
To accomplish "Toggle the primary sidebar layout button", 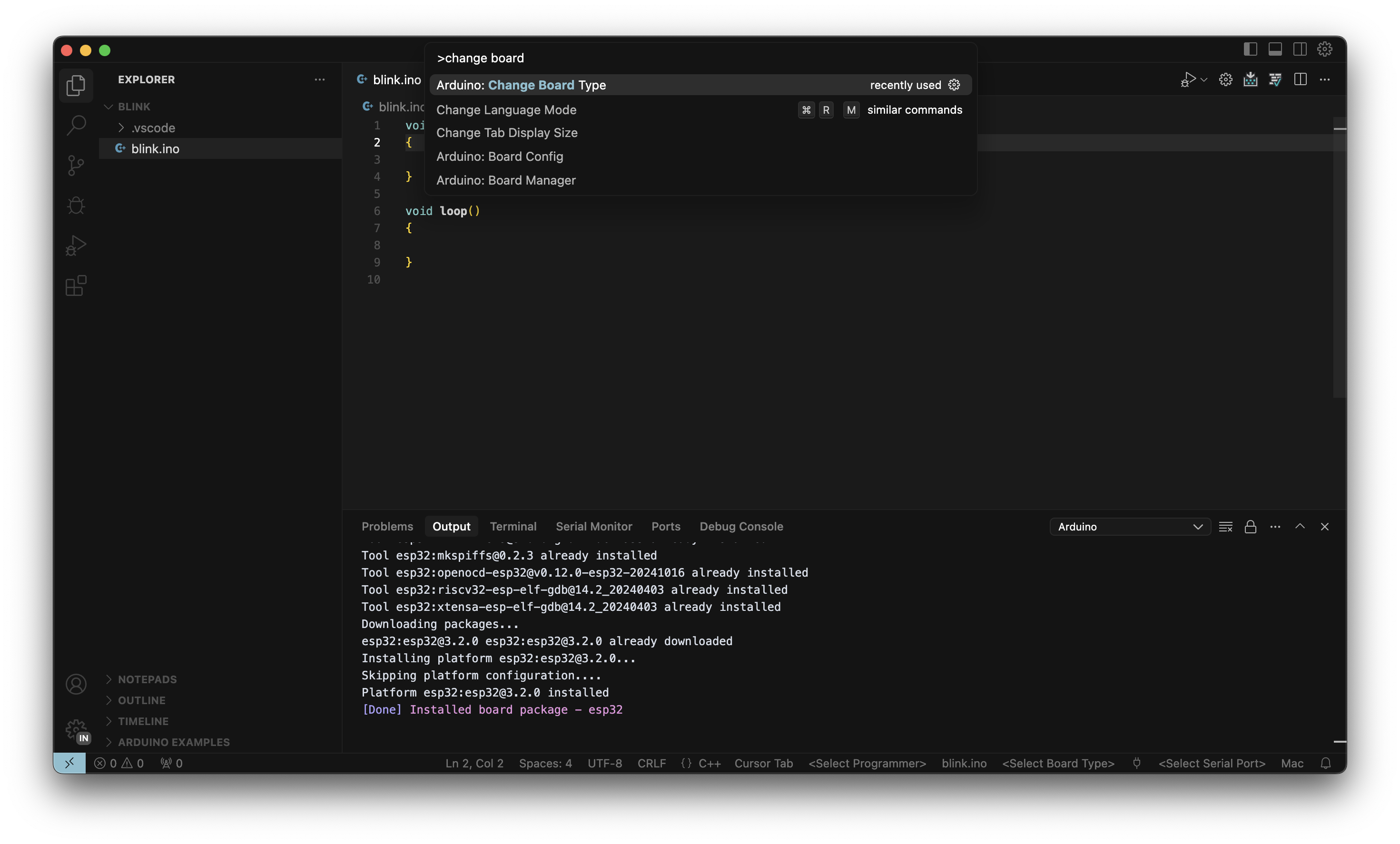I will [1250, 49].
